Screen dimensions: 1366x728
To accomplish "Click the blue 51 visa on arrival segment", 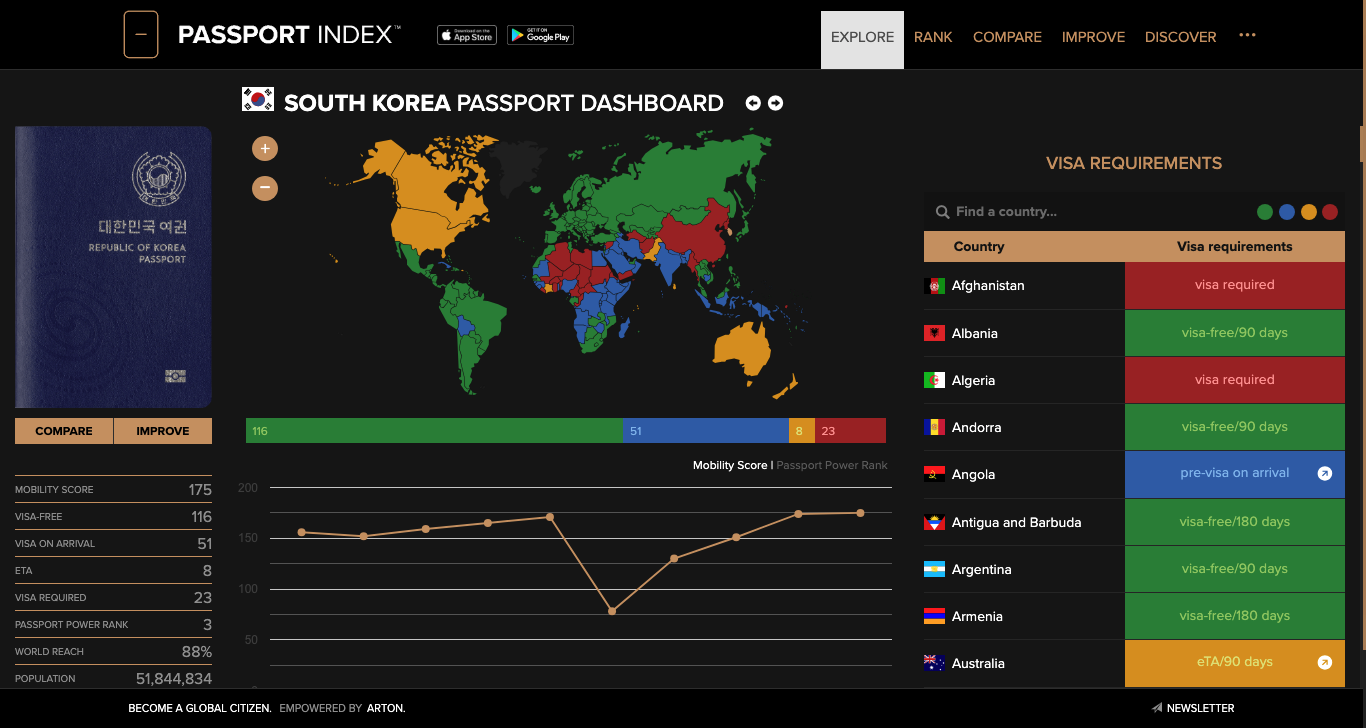I will (x=706, y=431).
